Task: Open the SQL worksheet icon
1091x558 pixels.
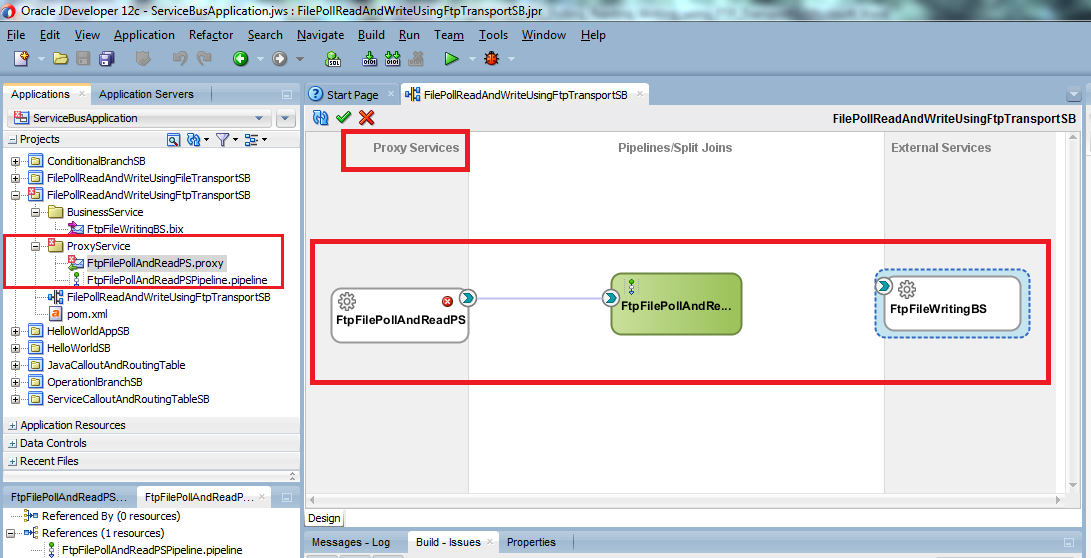Action: tap(333, 59)
